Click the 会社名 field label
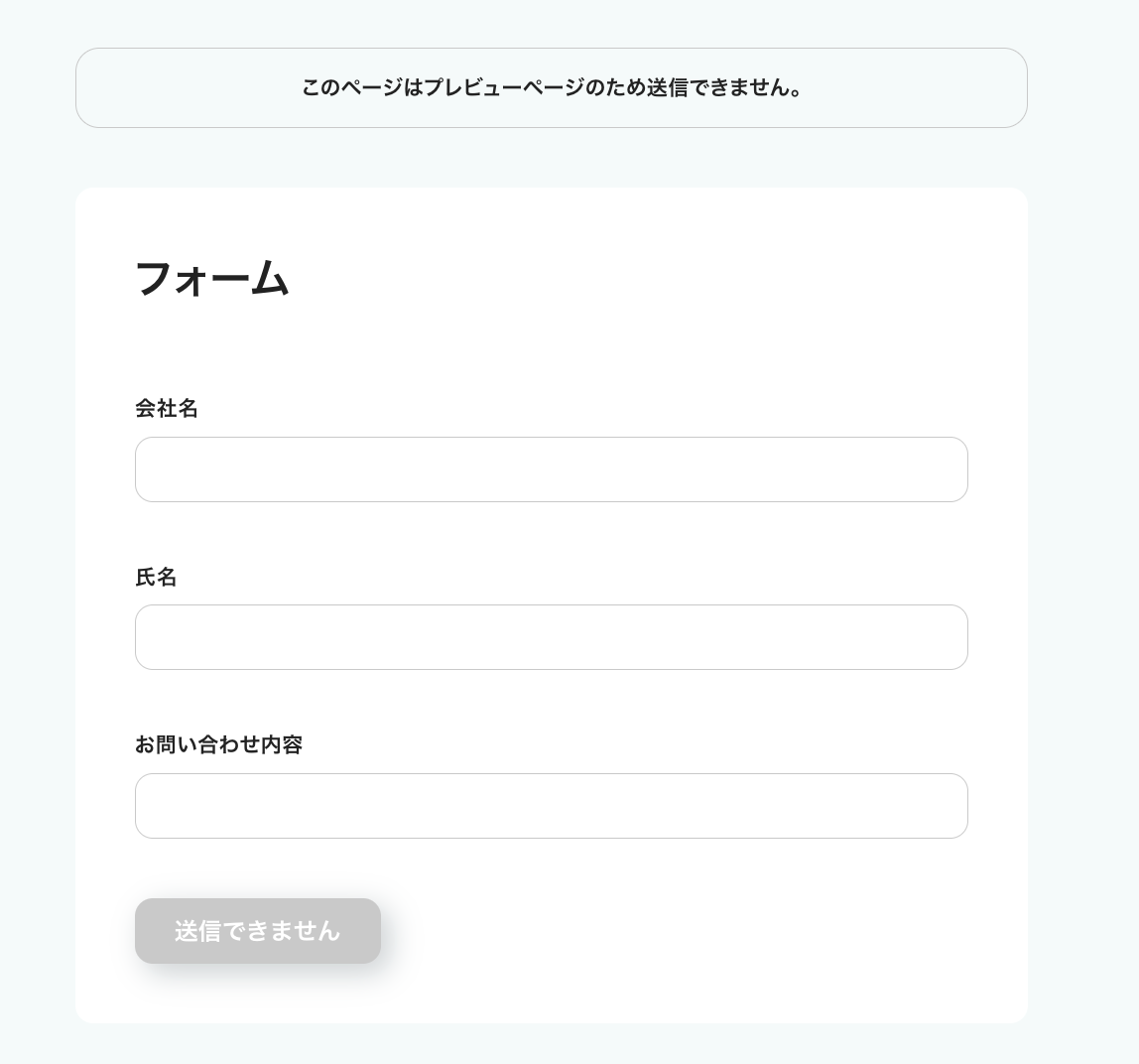The height and width of the screenshot is (1064, 1139). 167,408
